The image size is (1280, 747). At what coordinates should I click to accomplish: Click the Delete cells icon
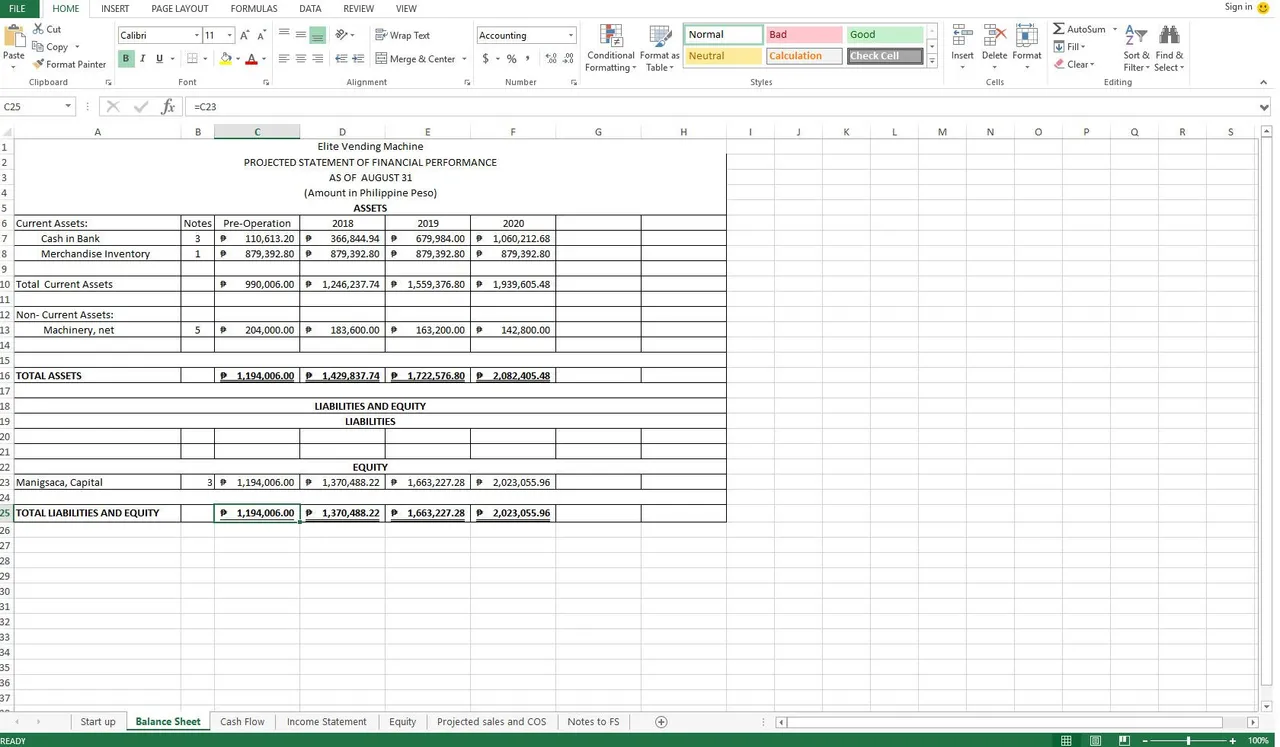click(x=994, y=37)
